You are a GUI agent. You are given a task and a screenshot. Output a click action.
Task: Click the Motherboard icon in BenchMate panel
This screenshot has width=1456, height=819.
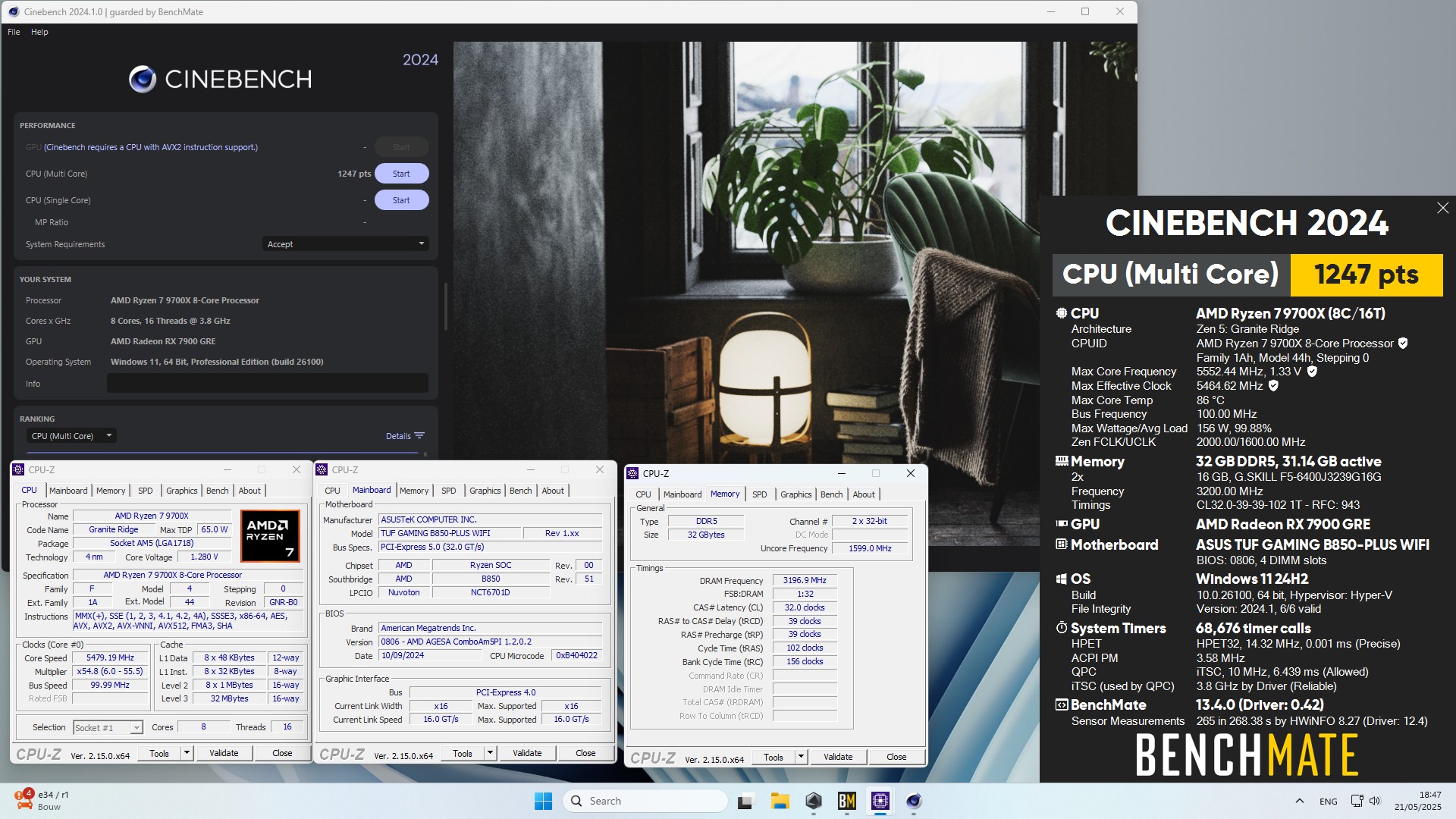1062,544
